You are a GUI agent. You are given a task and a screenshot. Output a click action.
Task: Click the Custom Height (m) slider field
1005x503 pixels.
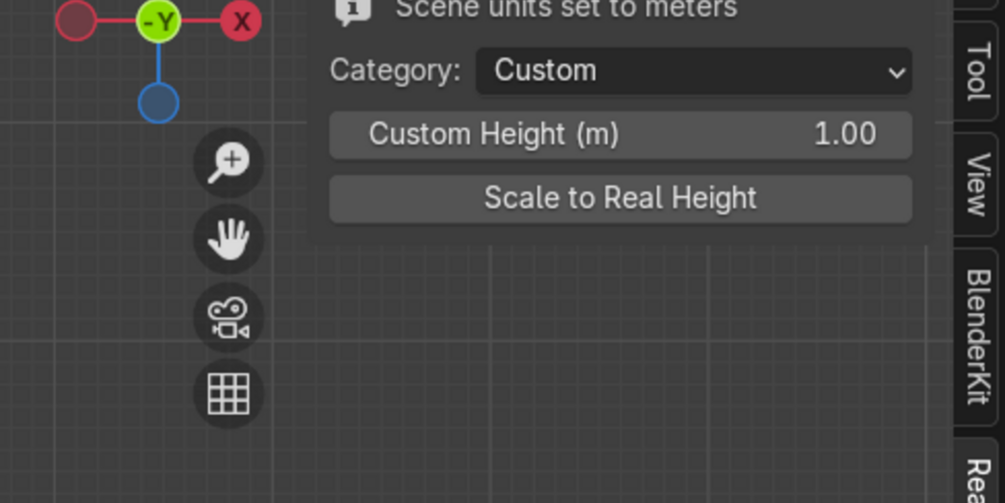tap(620, 134)
